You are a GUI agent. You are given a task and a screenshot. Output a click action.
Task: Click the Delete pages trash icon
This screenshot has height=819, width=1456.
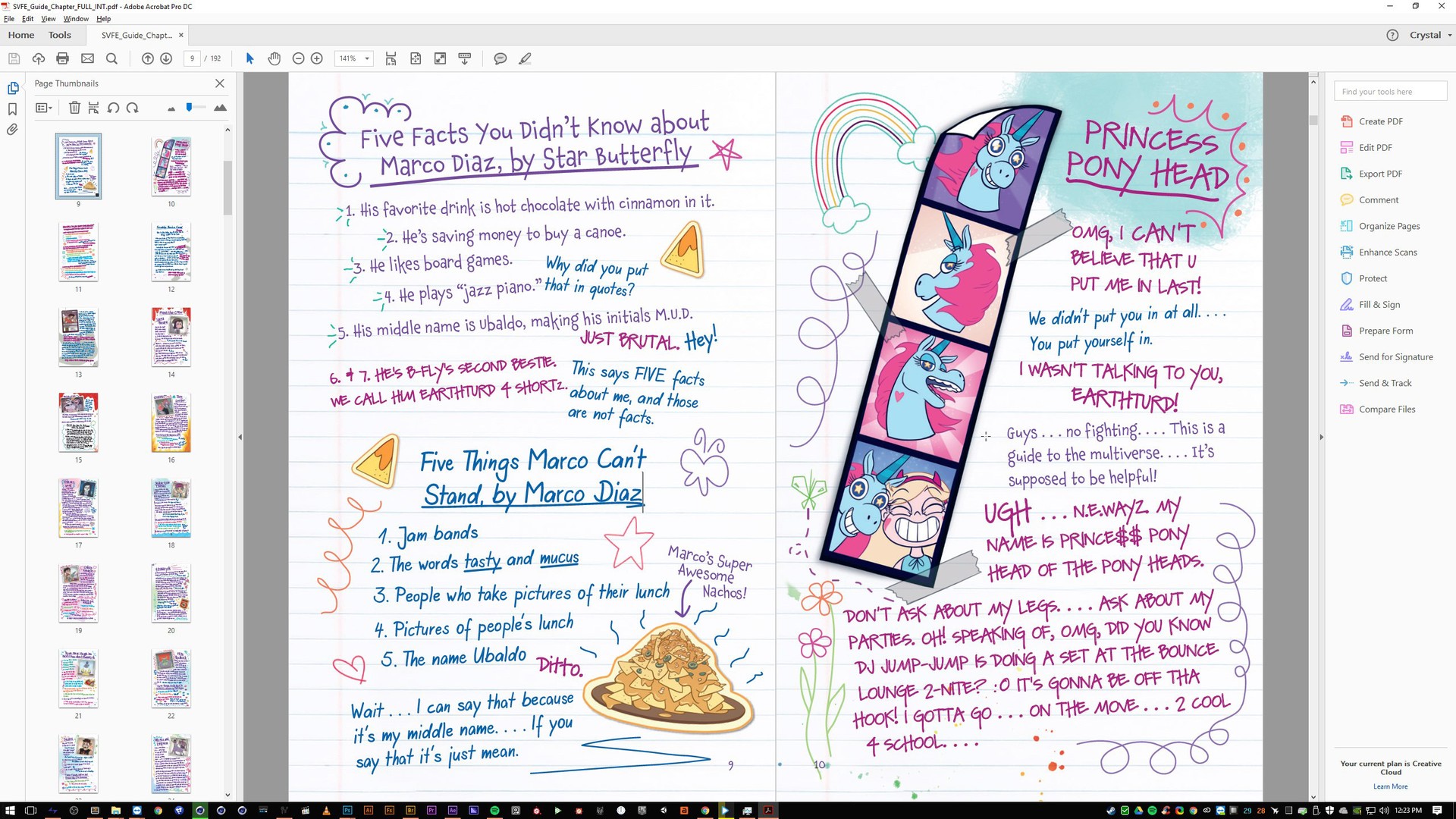tap(74, 108)
